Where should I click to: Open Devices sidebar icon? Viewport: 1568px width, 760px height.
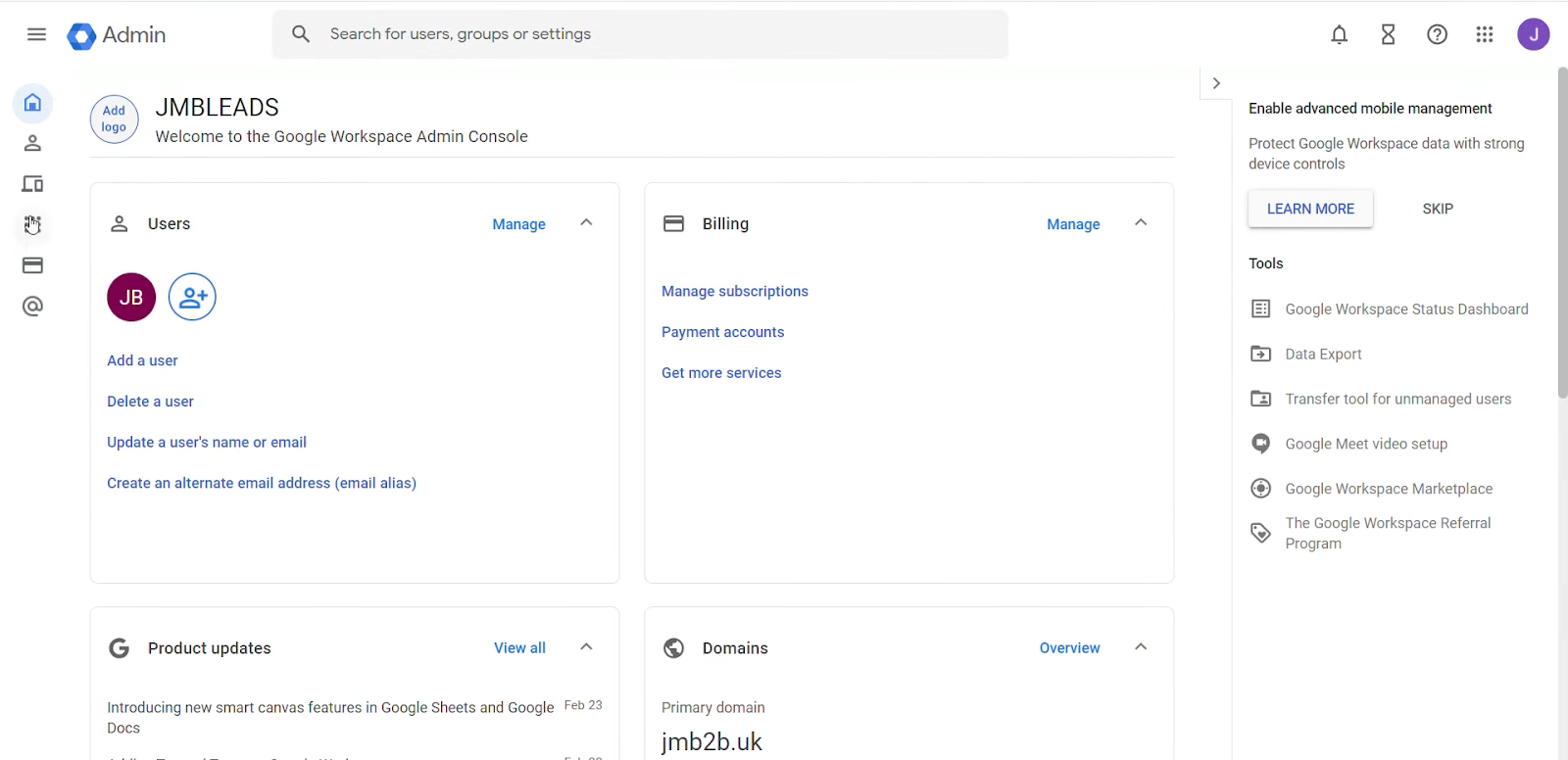coord(32,184)
